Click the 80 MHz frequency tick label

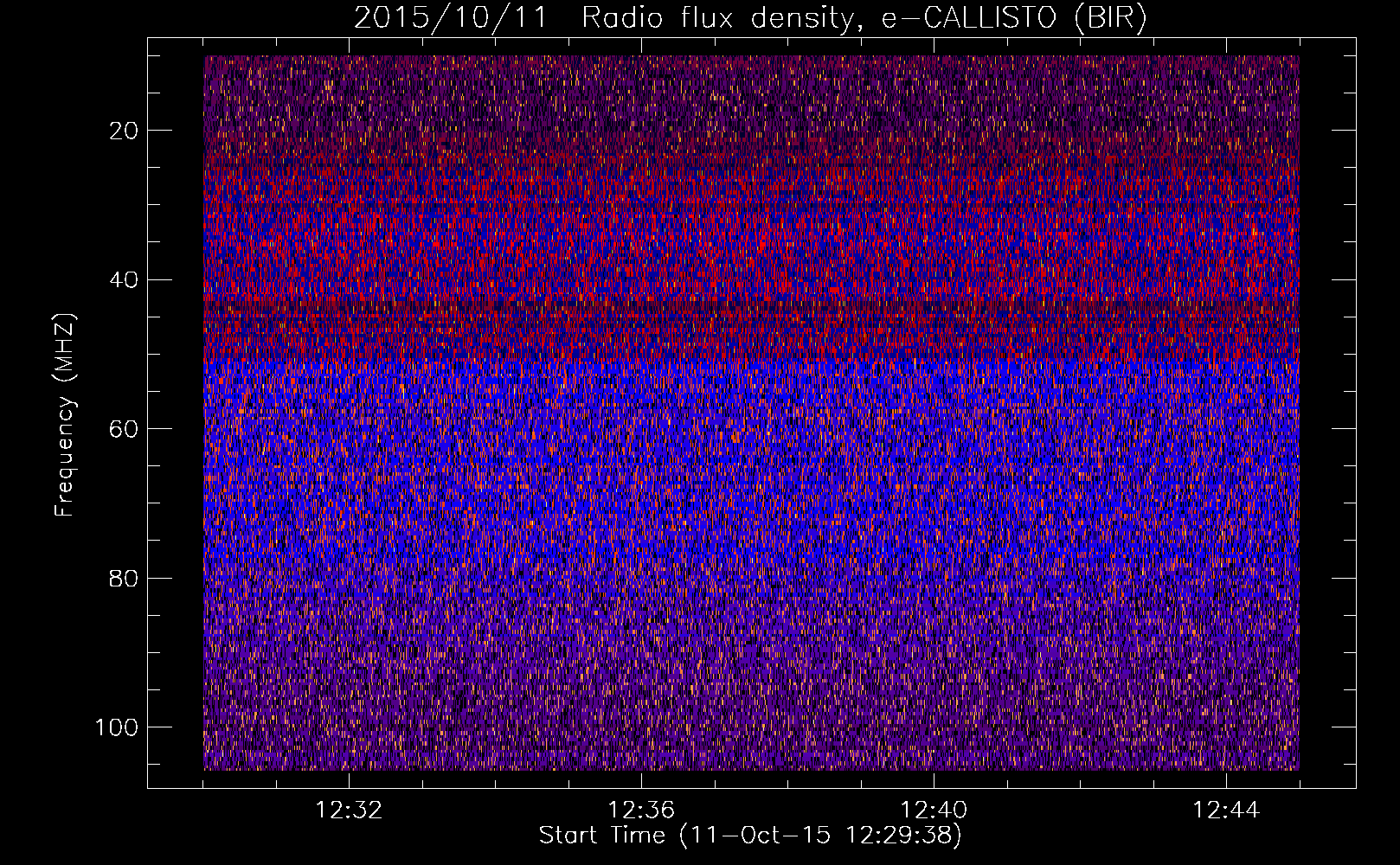124,579
